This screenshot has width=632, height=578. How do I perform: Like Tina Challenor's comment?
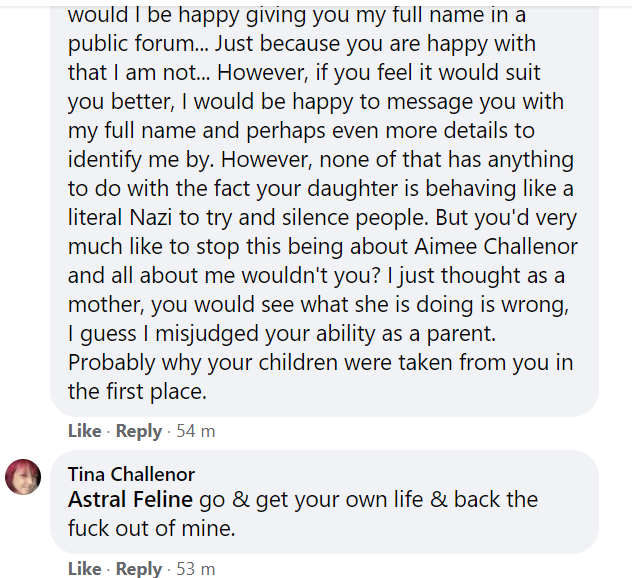(x=84, y=569)
